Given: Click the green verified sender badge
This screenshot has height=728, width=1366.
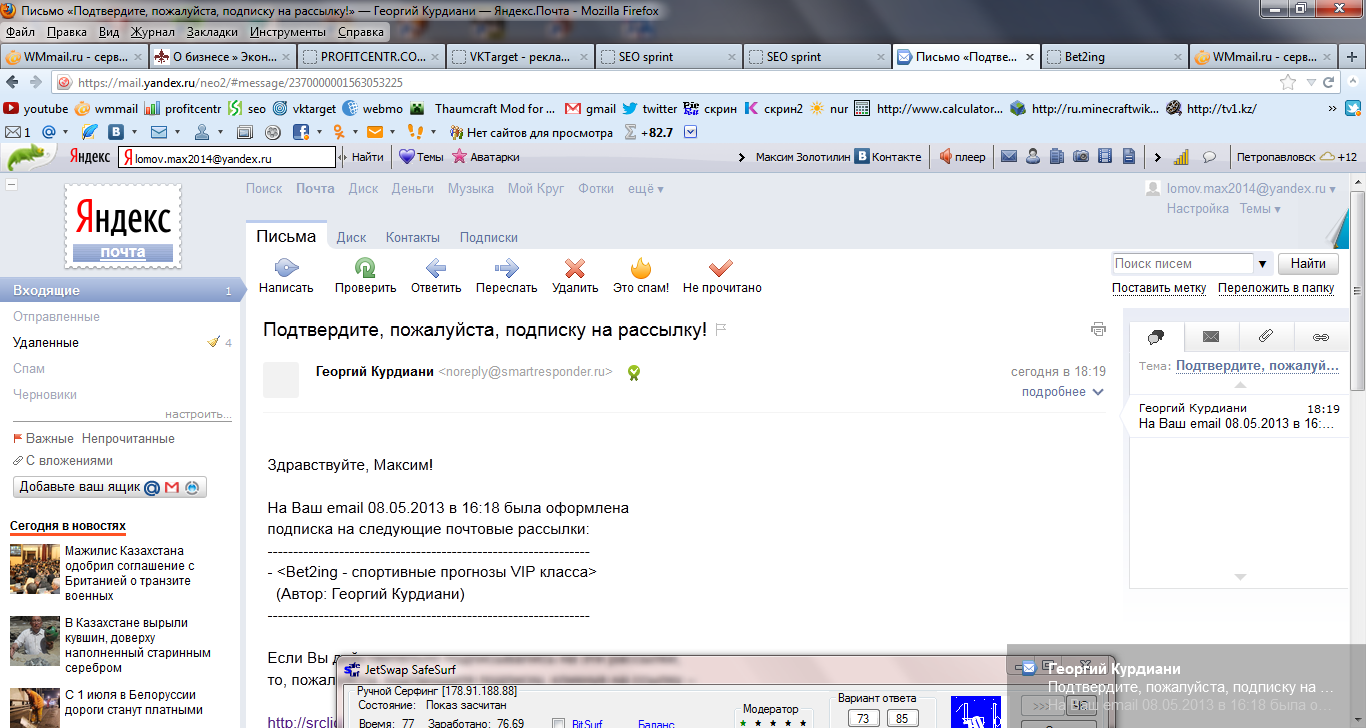Looking at the screenshot, I should tap(633, 372).
